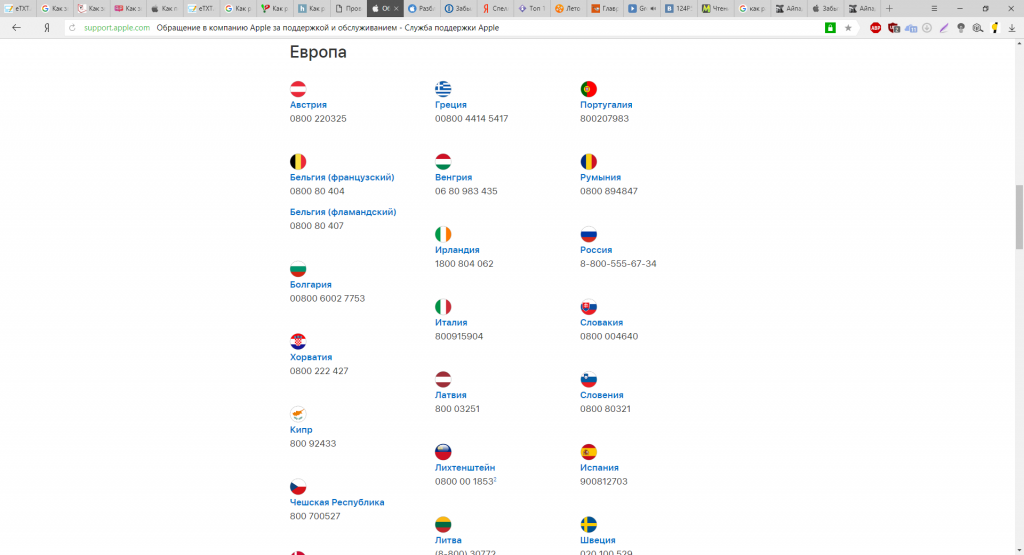1024x555 pixels.
Task: Click the Лихтенштейн support link
Action: (x=465, y=467)
